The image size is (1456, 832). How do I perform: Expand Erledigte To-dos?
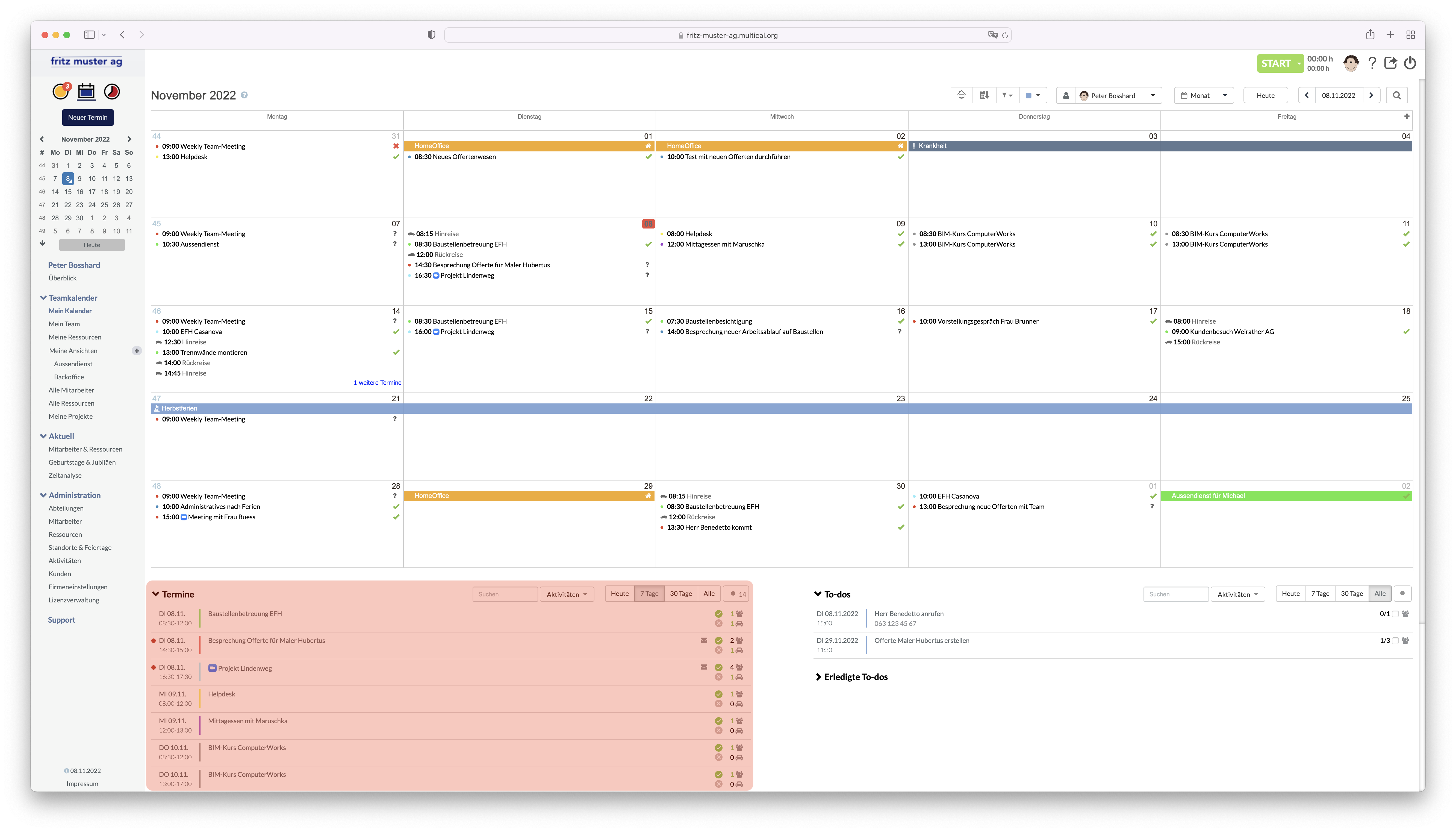(818, 677)
